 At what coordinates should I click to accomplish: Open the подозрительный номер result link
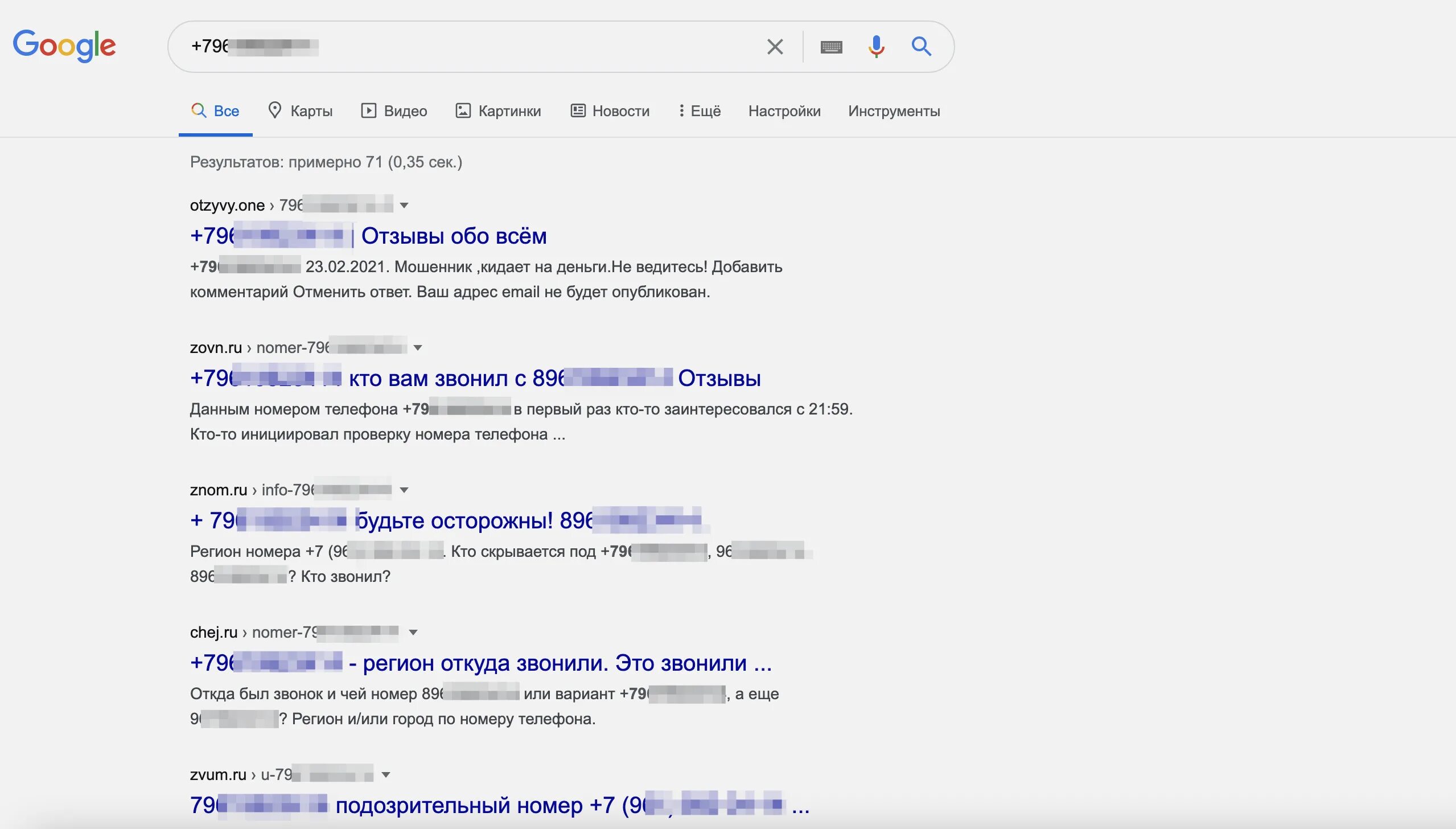[x=500, y=805]
